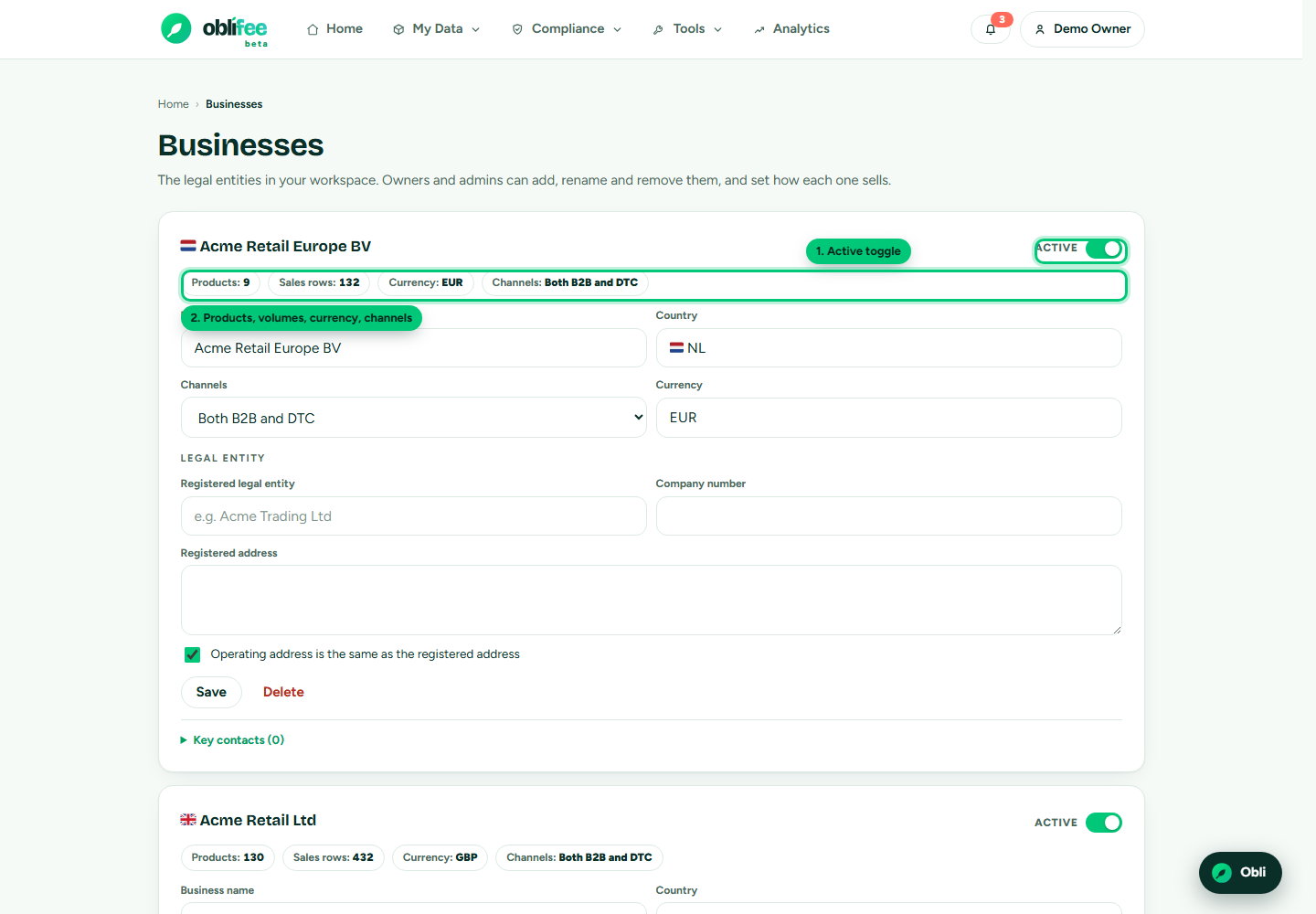Screen dimensions: 1316x914
Task: Click the Products: 9 chip
Action: click(220, 282)
